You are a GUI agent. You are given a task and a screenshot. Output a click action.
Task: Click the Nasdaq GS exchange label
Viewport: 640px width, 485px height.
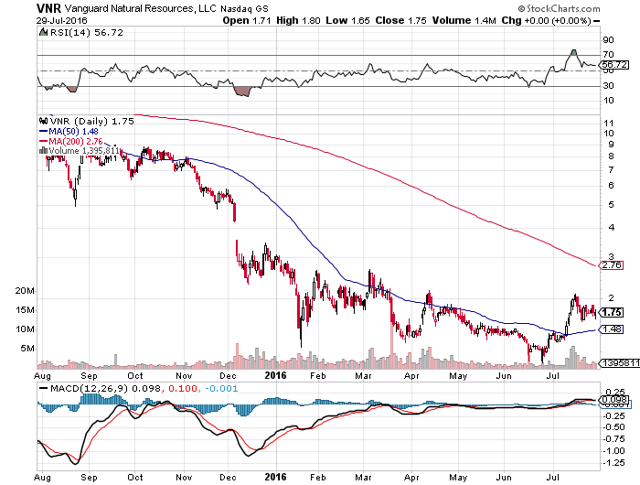click(x=244, y=9)
